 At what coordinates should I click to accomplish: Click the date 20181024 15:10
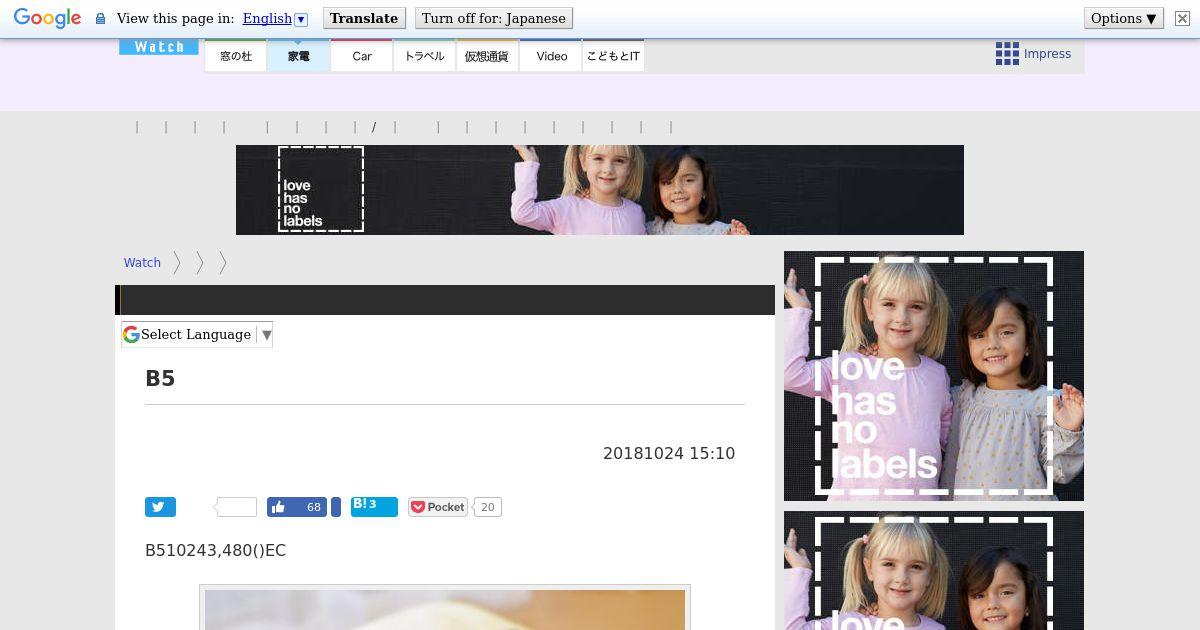[x=669, y=453]
